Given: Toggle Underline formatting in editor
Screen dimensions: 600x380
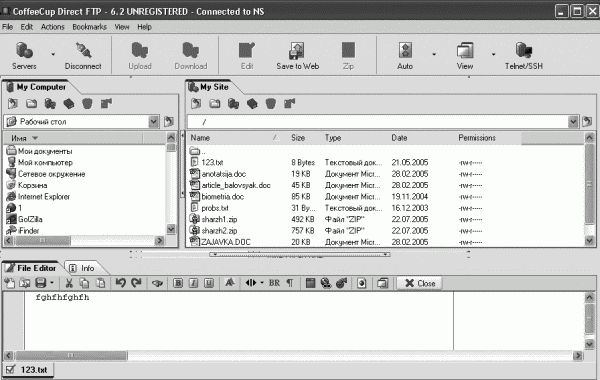Looking at the screenshot, I should point(209,283).
